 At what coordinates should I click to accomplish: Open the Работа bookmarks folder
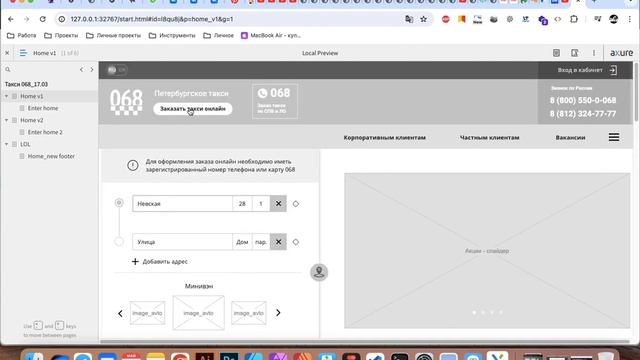coord(22,36)
